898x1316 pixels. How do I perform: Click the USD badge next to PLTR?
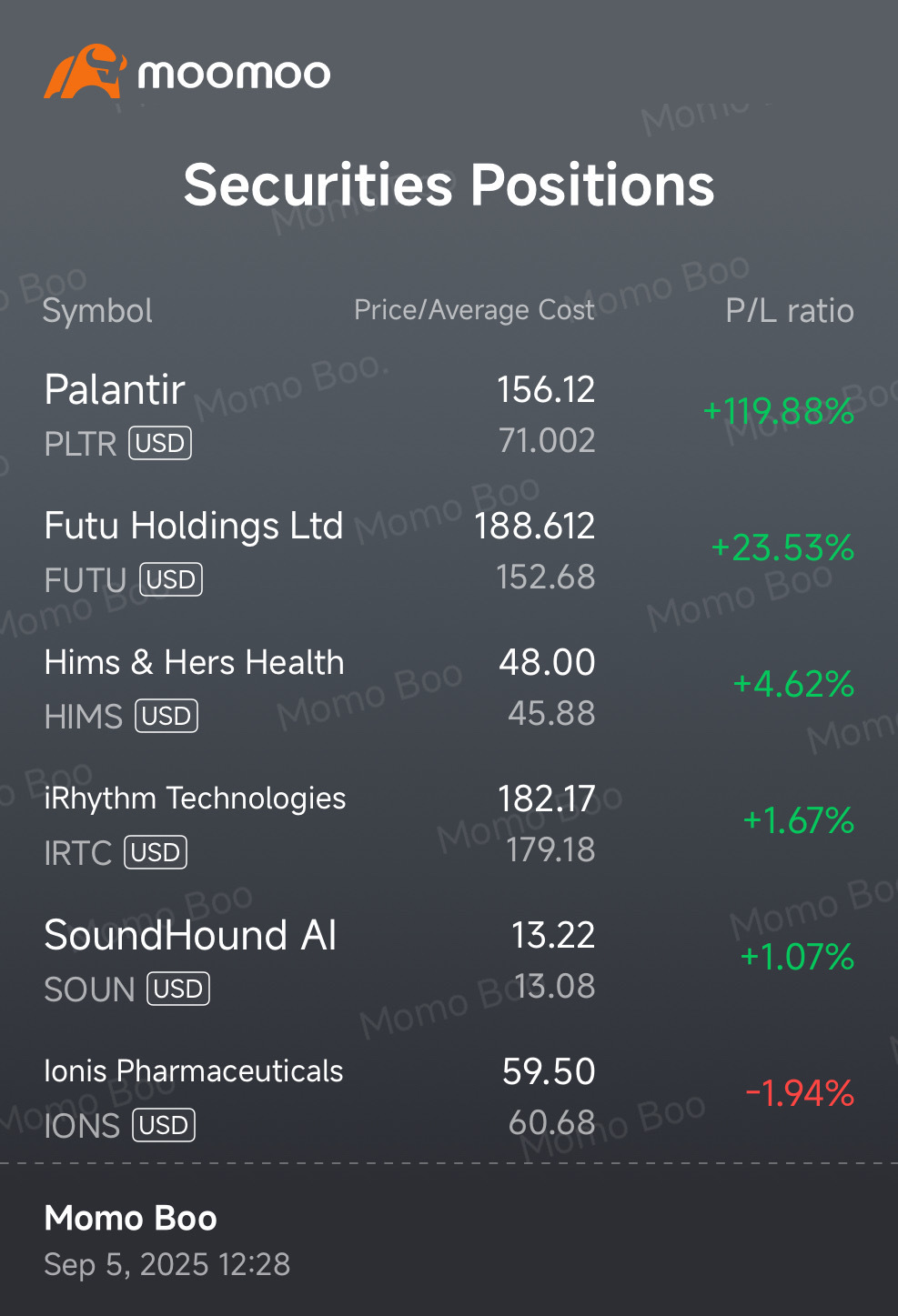click(x=160, y=443)
